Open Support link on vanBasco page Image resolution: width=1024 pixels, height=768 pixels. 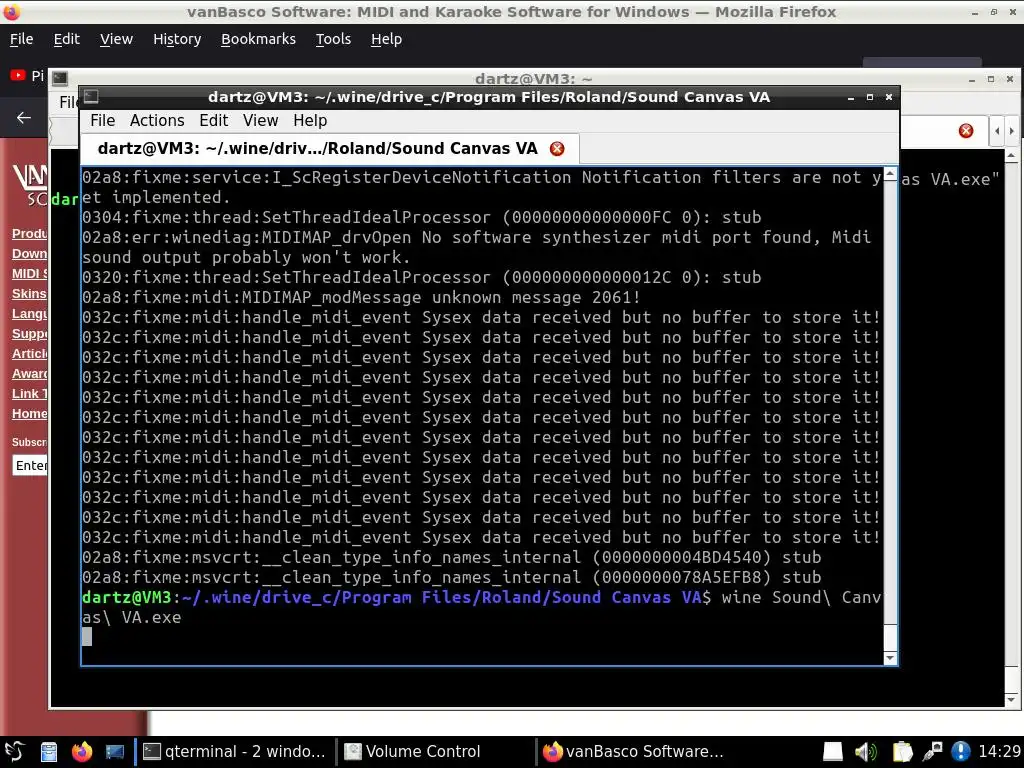[29, 334]
